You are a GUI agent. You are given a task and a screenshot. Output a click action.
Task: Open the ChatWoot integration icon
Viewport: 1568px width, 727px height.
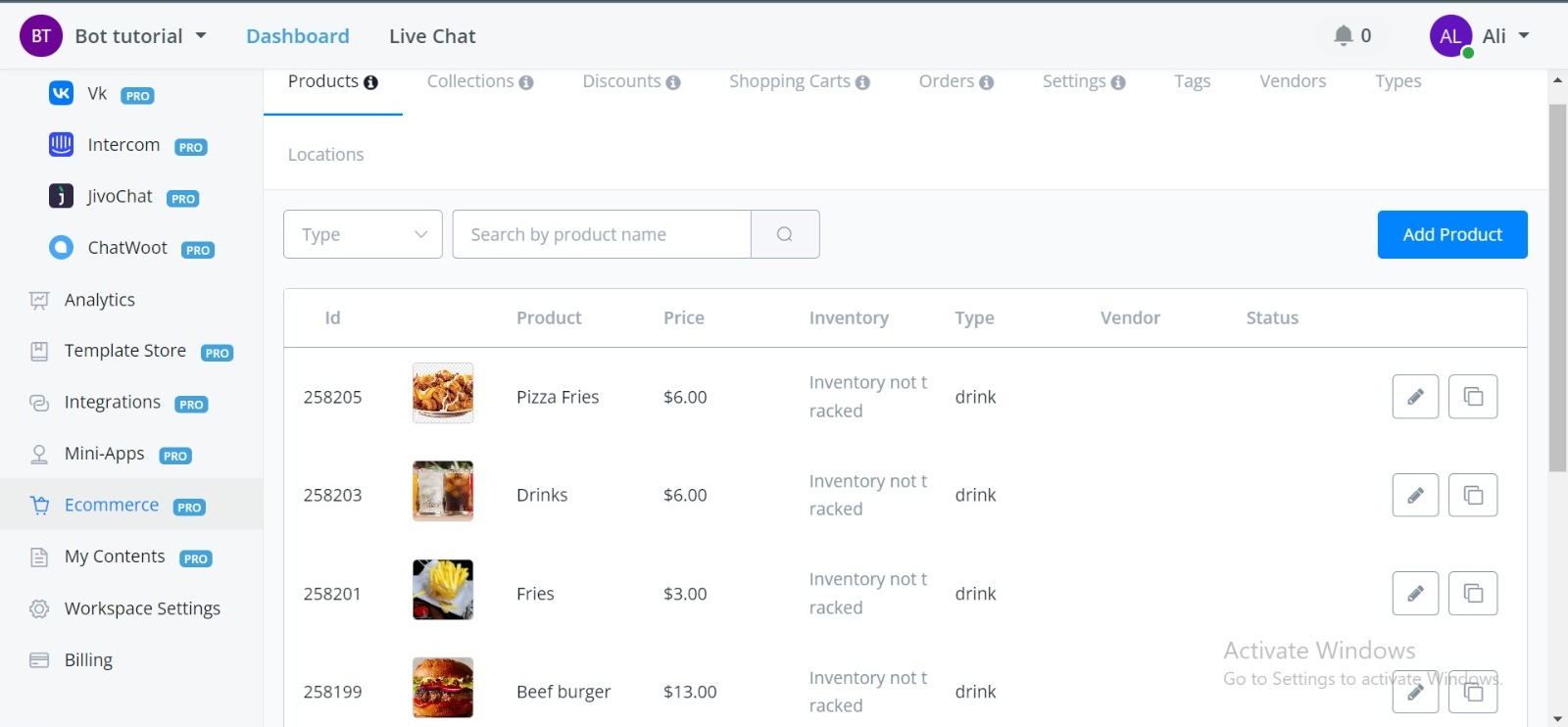[60, 247]
